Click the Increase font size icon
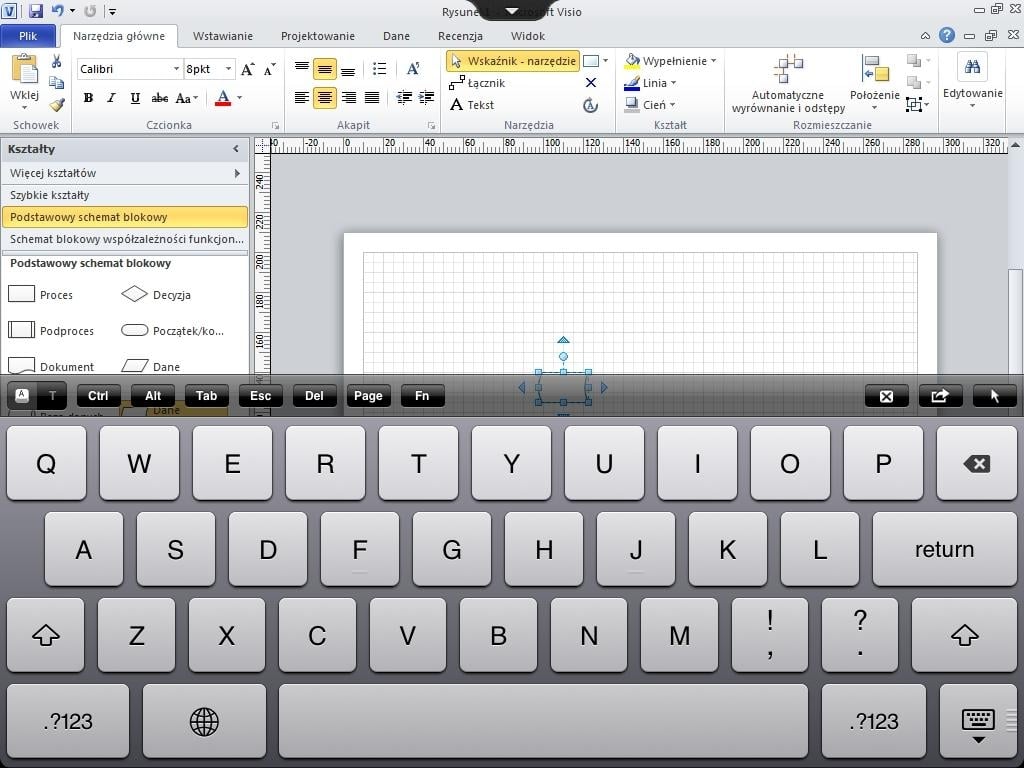 pos(247,69)
